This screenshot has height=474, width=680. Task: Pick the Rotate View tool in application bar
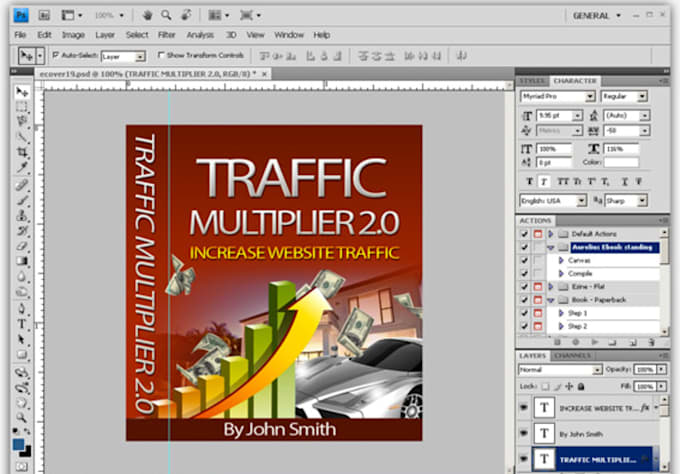pyautogui.click(x=186, y=16)
